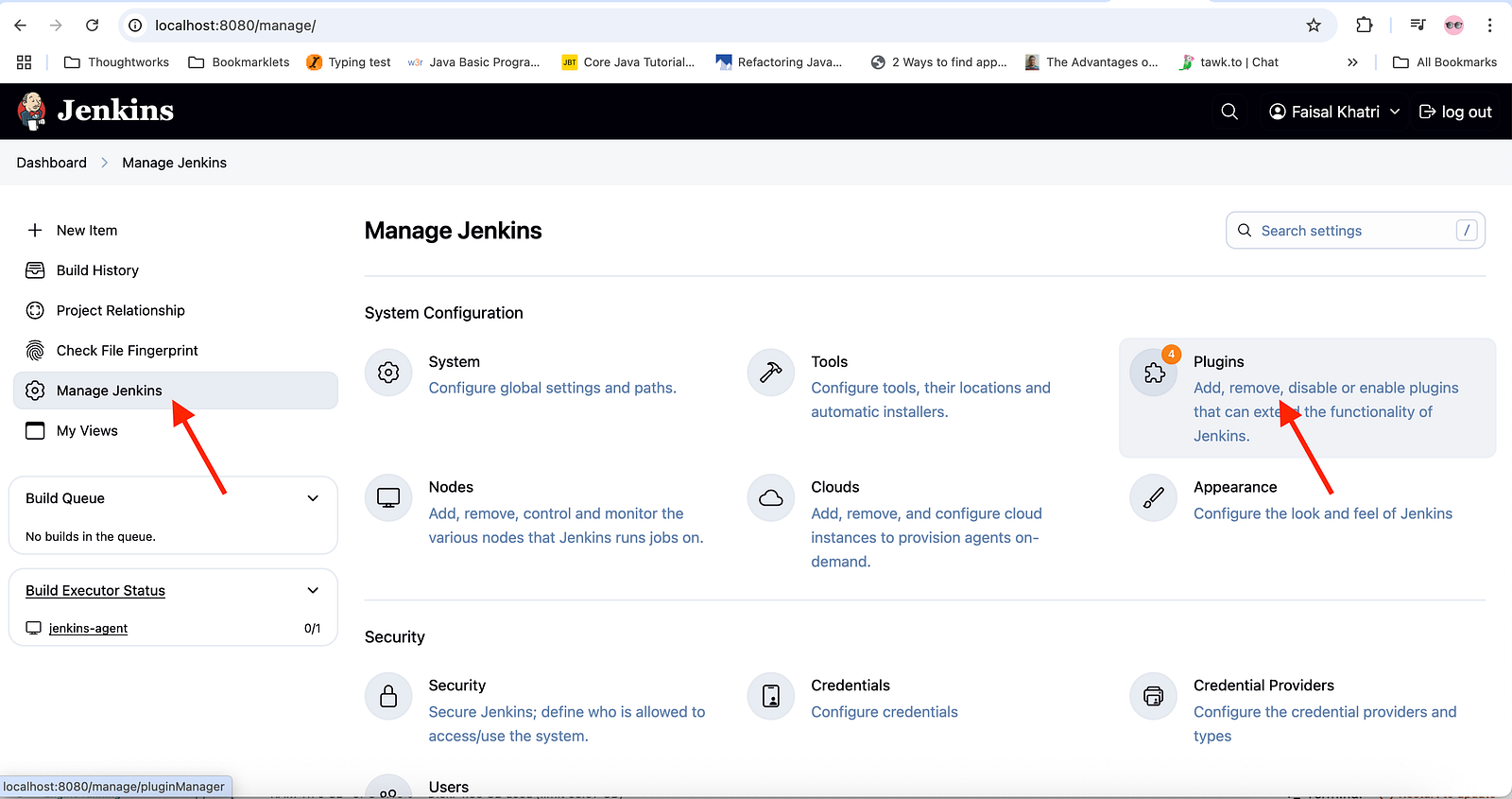This screenshot has width=1512, height=799.
Task: Open the Refactoring Java bookmark
Action: tap(779, 62)
